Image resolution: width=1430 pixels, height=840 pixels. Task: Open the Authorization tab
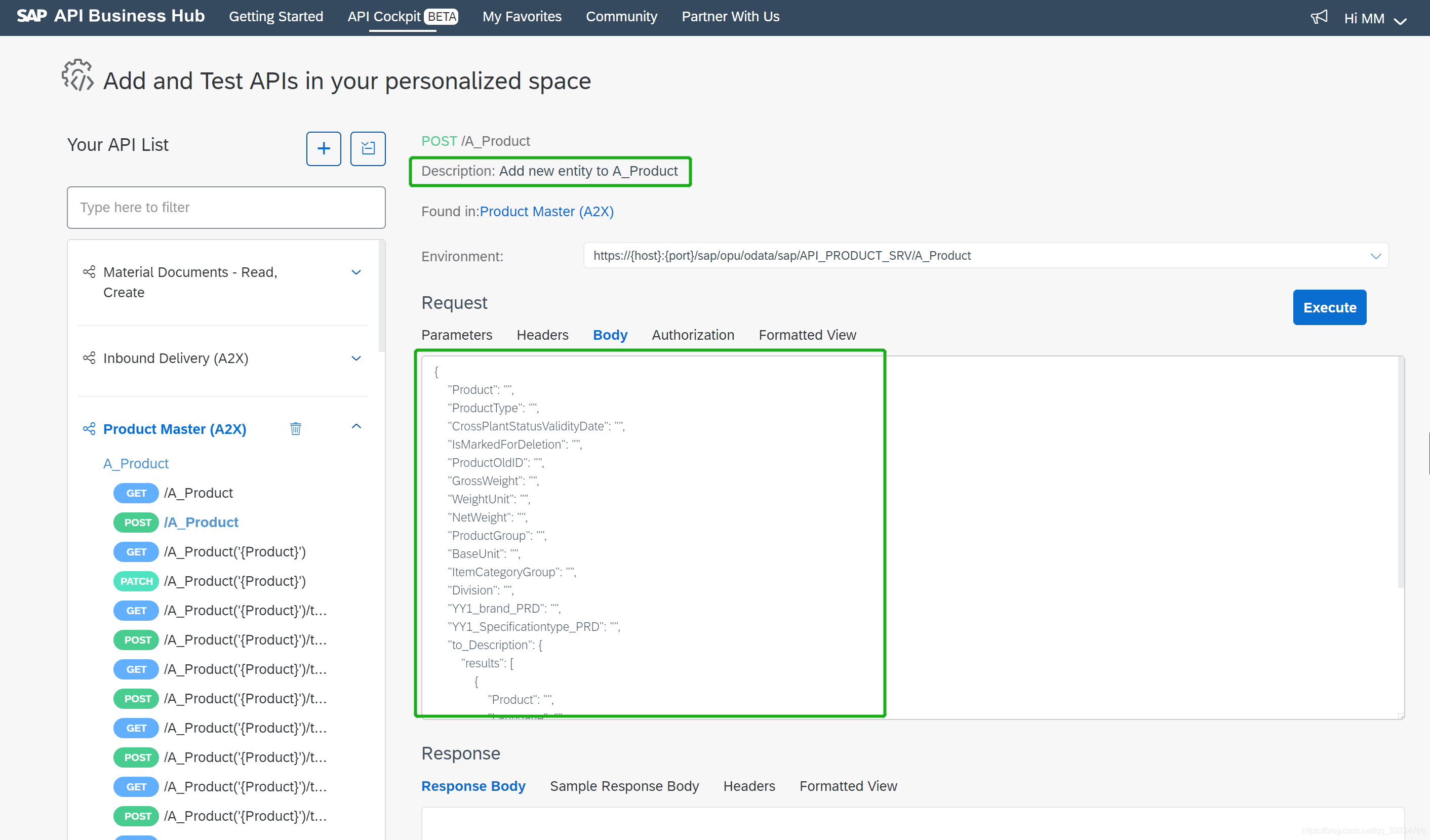tap(693, 335)
